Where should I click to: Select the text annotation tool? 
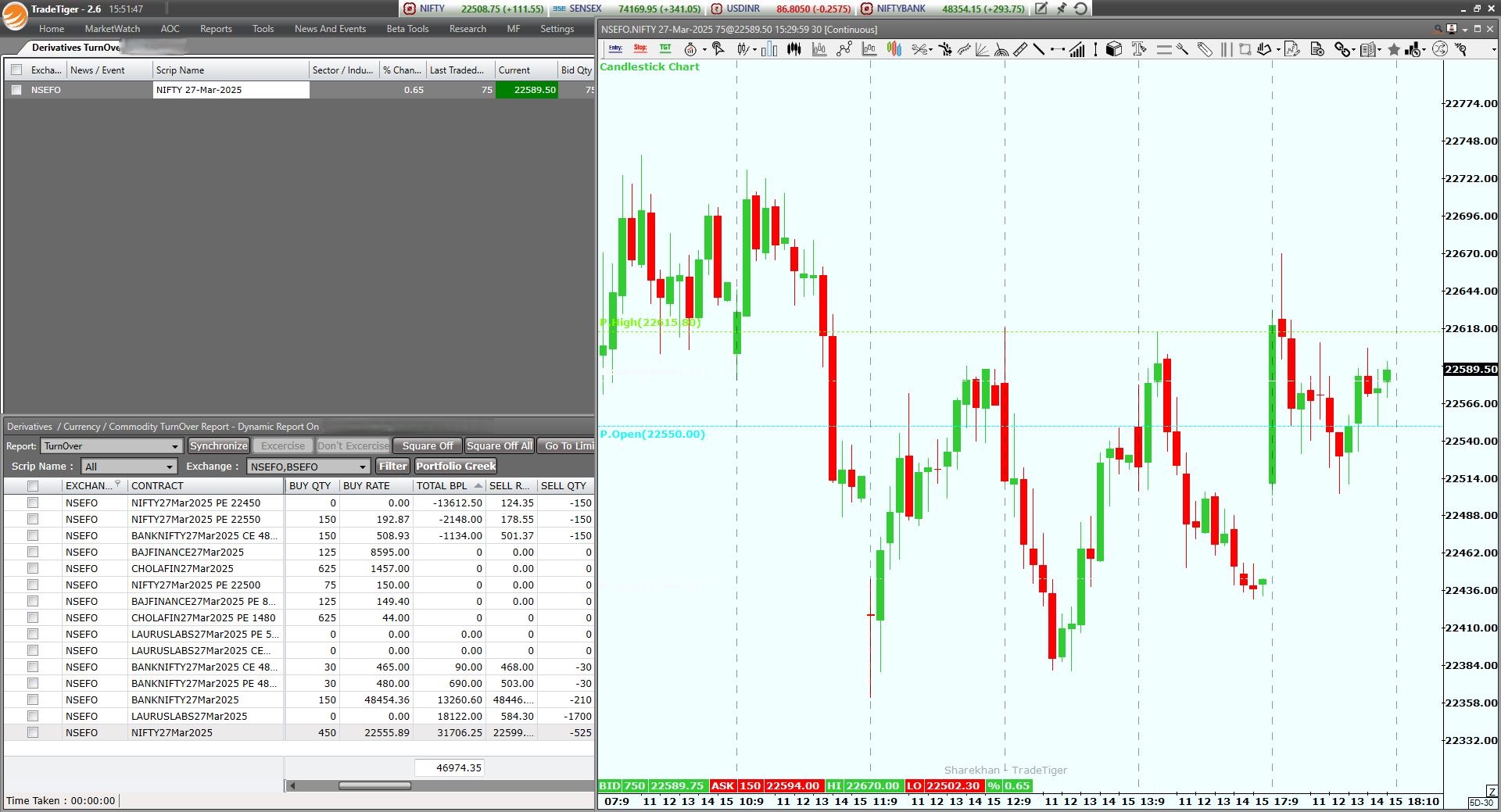pos(1138,49)
